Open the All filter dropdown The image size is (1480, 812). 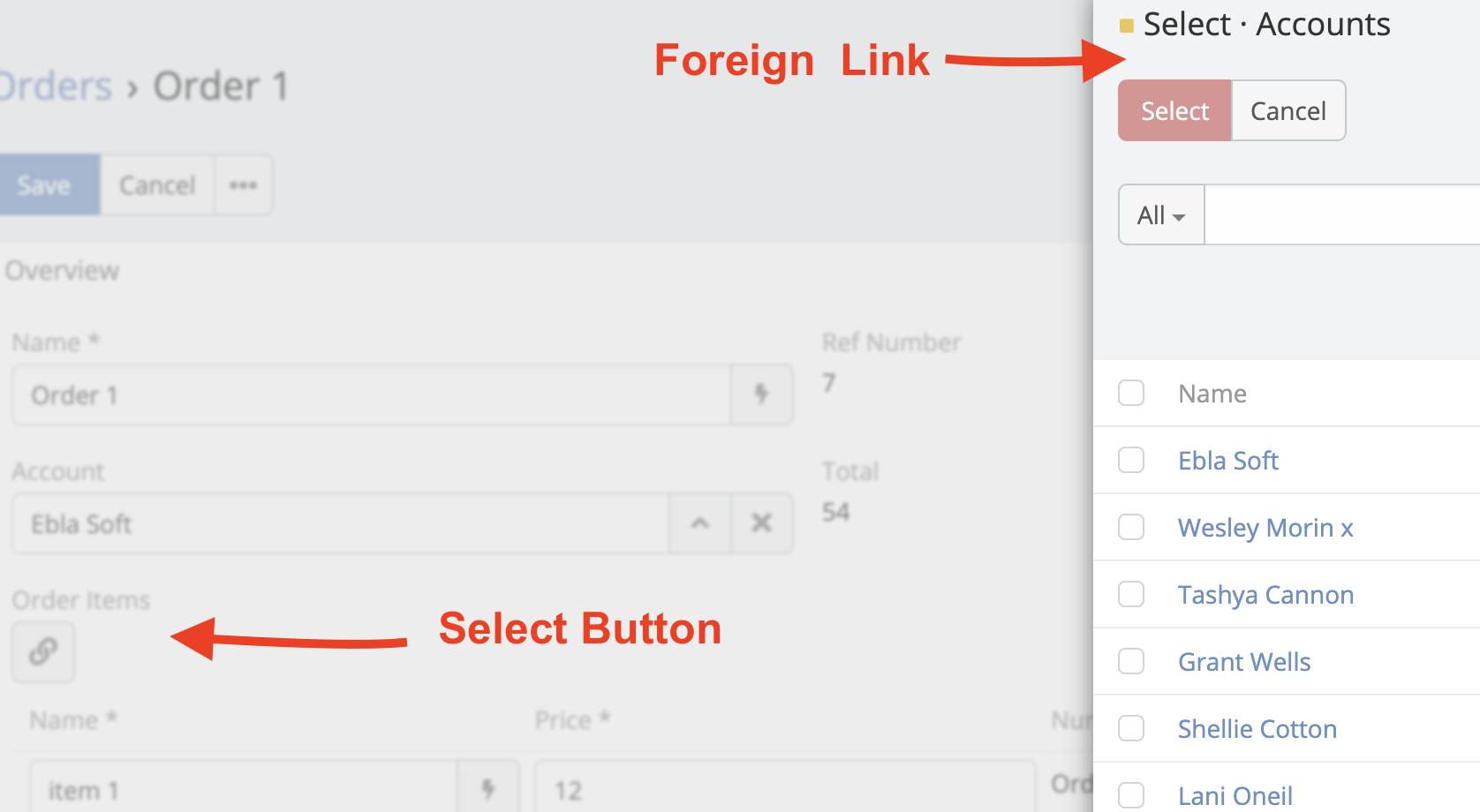pyautogui.click(x=1160, y=215)
